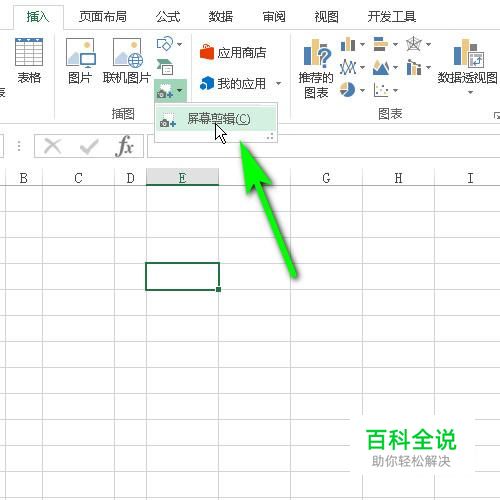Viewport: 500px width, 500px height.
Task: Expand pie chart dropdown arrow
Action: [x=362, y=90]
